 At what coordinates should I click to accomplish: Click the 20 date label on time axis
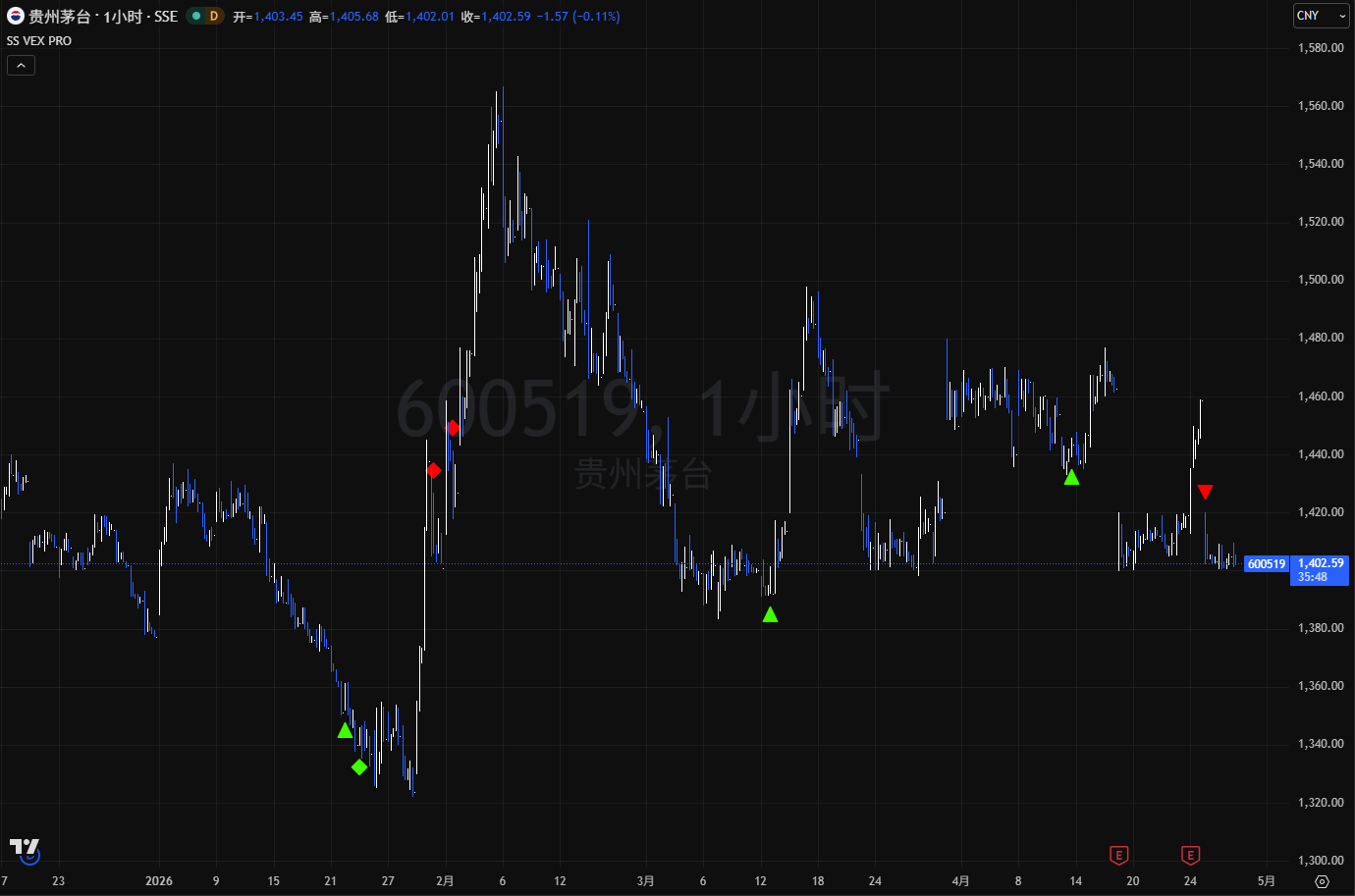(x=1133, y=881)
